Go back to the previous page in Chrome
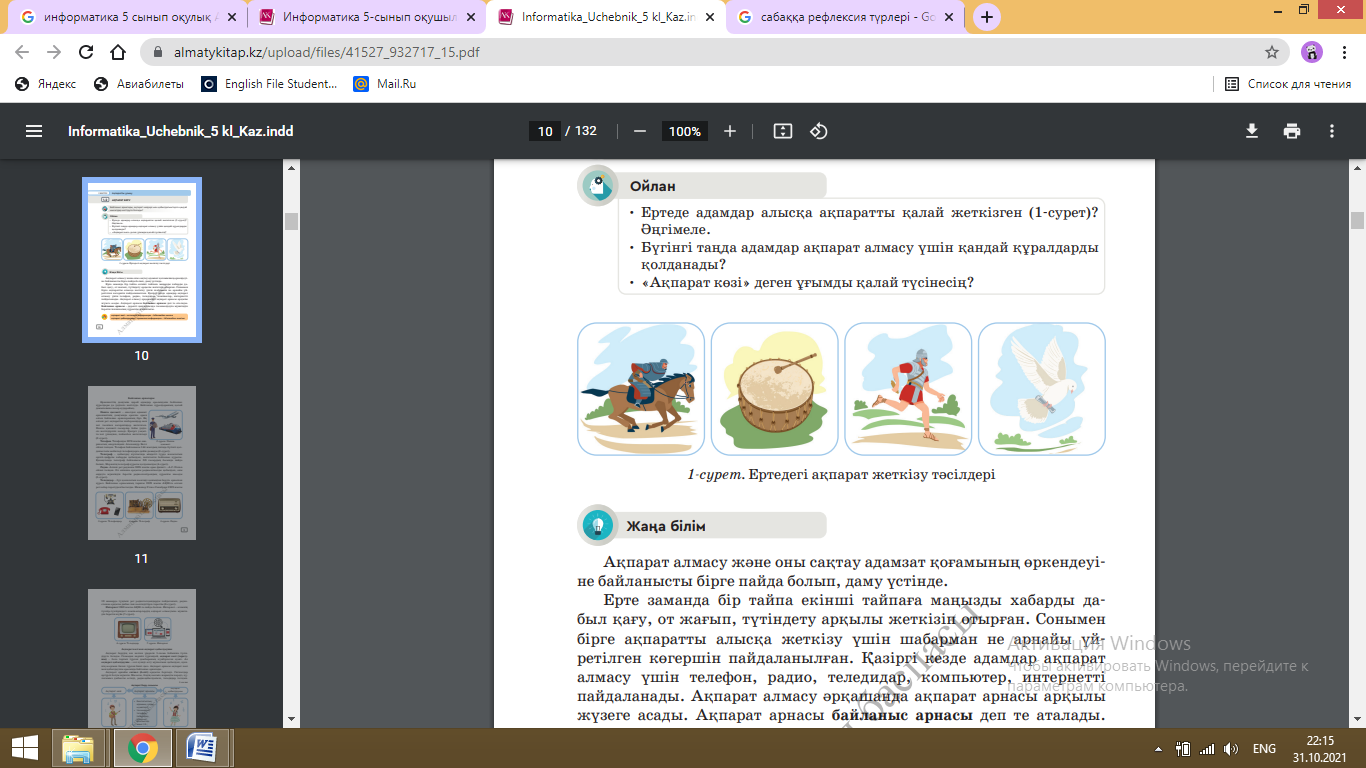 (22, 52)
